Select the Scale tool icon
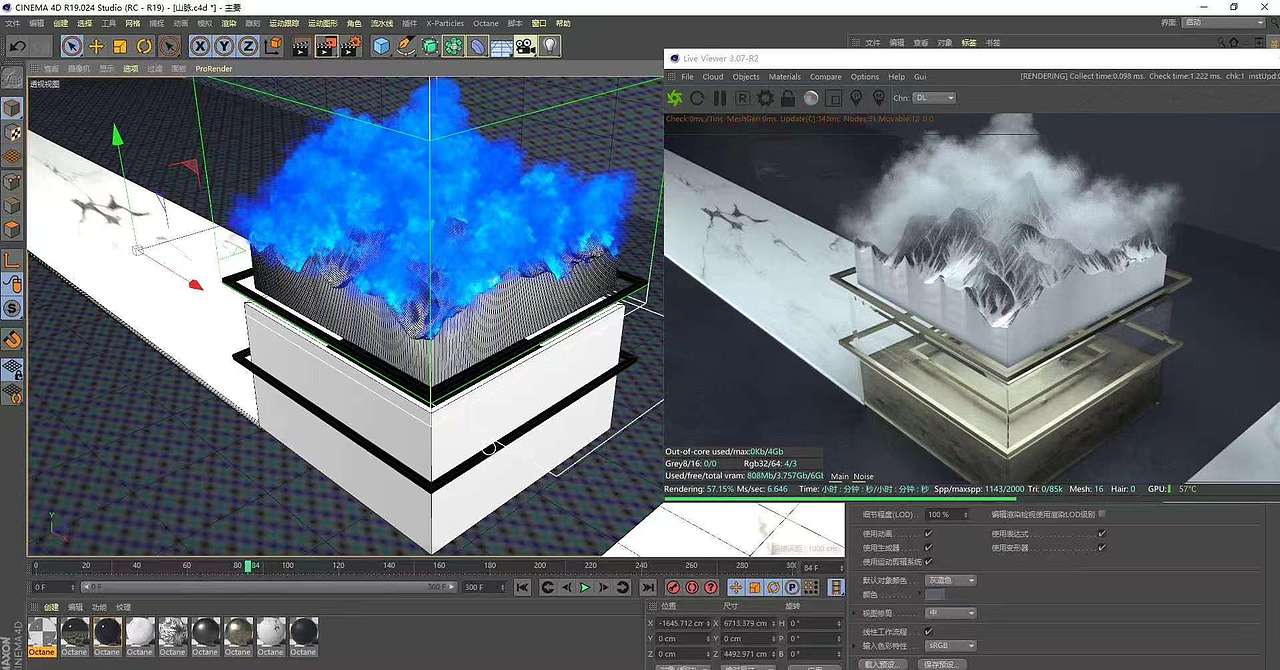Screen dimensions: 1280x670 pyautogui.click(x=120, y=46)
